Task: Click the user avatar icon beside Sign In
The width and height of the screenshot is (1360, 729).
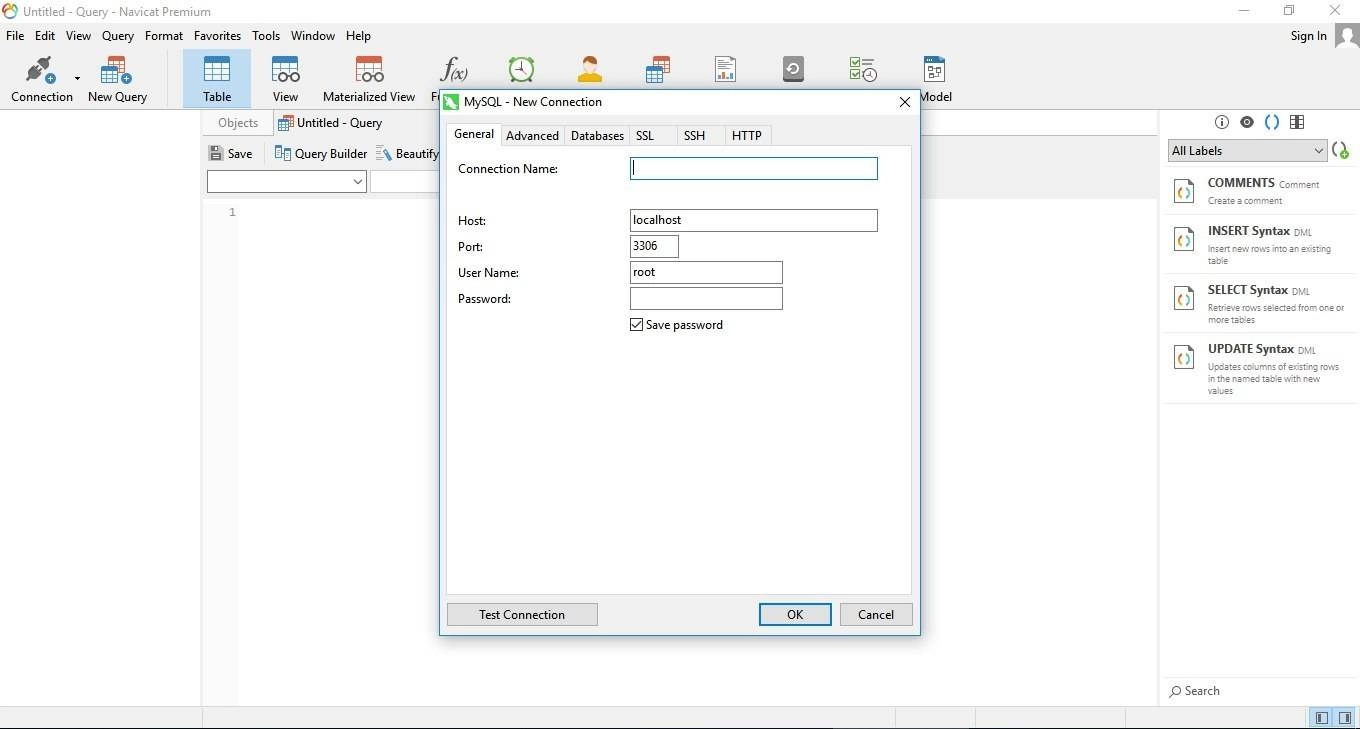Action: coord(1346,36)
